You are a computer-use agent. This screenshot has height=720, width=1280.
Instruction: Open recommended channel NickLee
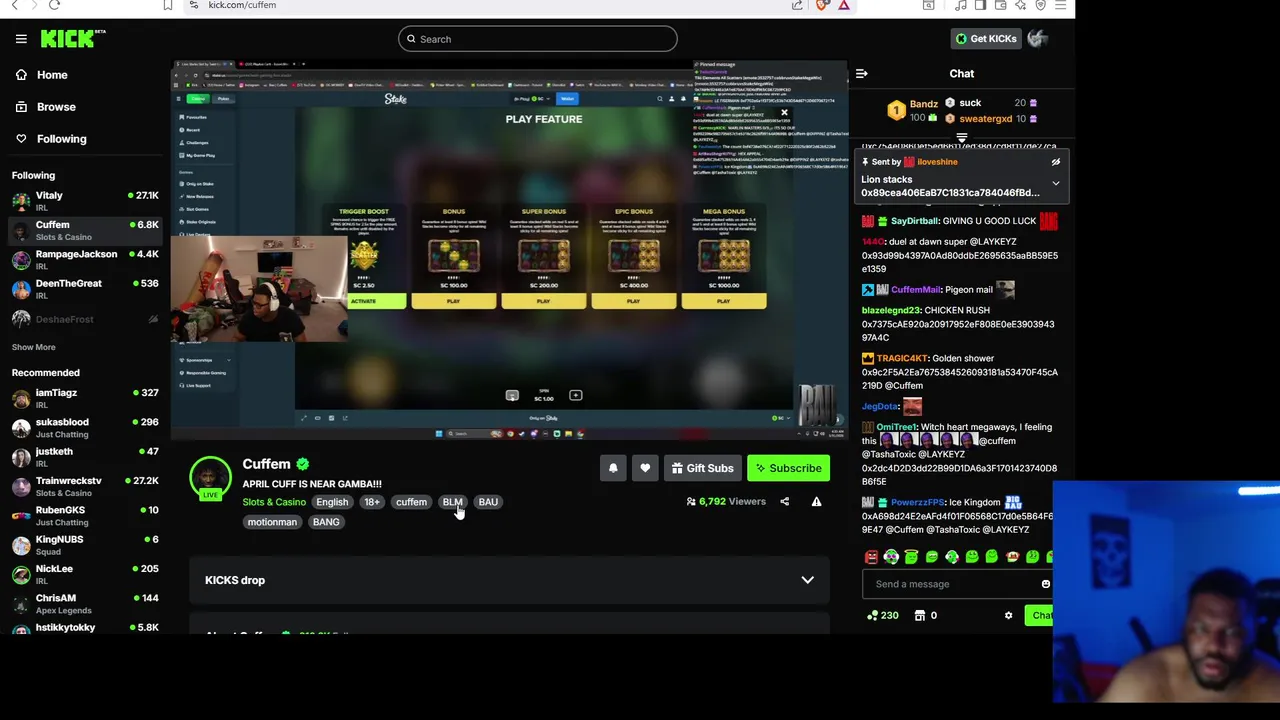pos(85,574)
